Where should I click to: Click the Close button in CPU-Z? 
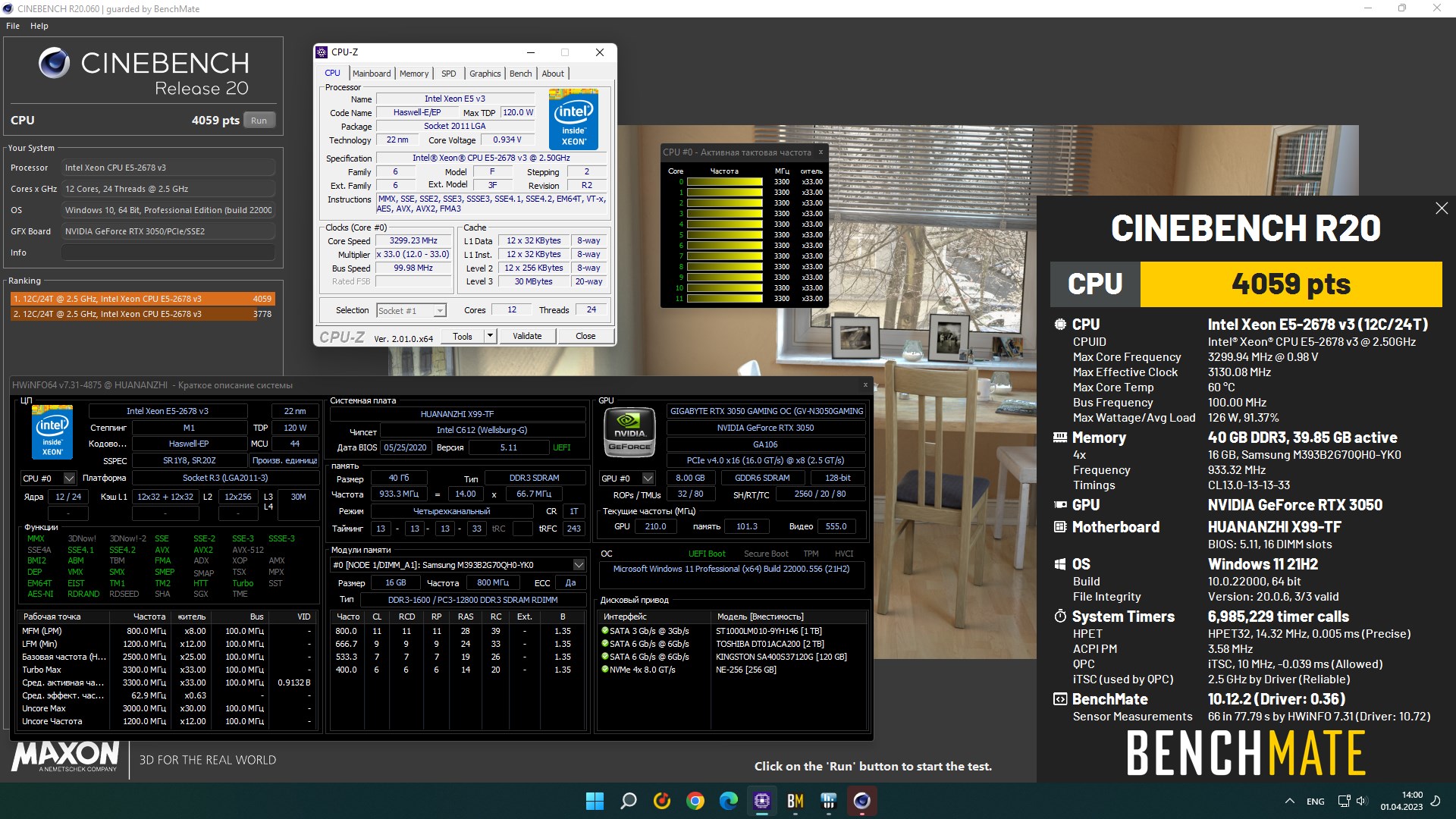click(x=585, y=336)
